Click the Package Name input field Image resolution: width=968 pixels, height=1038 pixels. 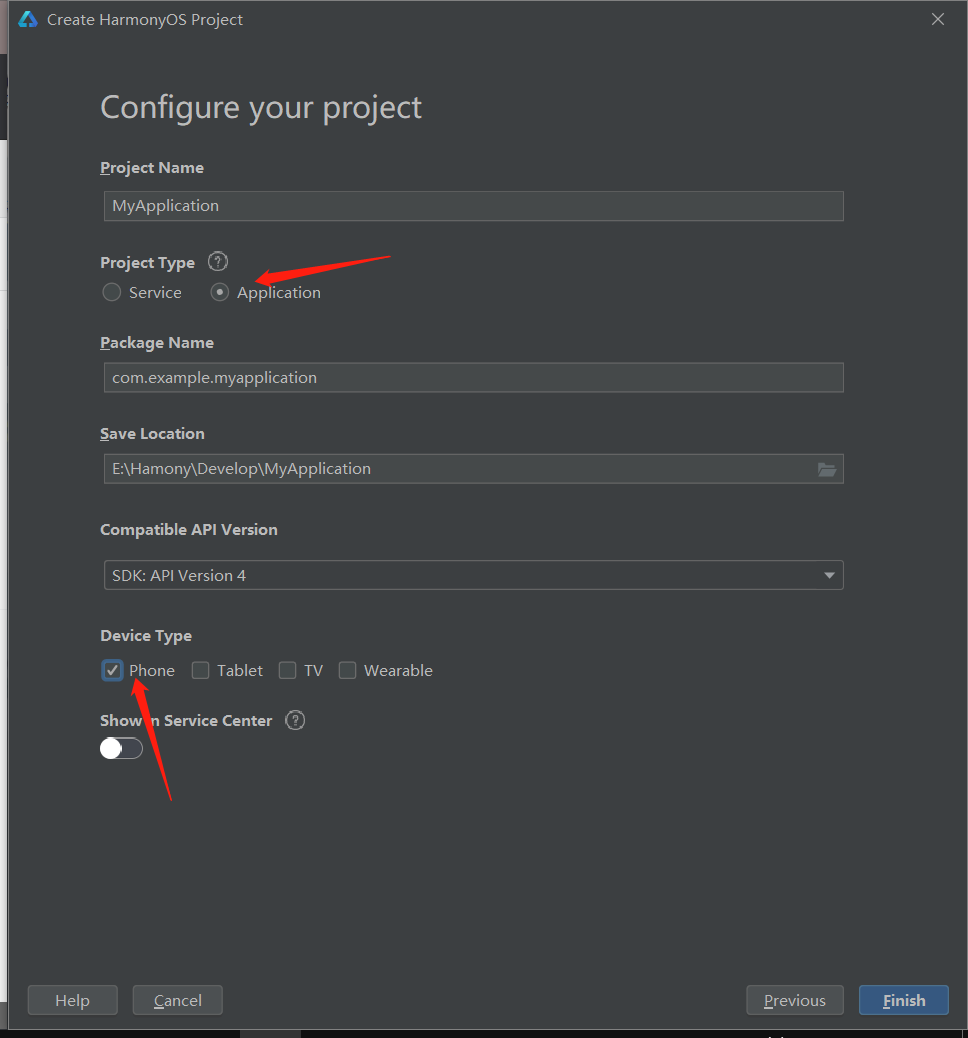[473, 377]
